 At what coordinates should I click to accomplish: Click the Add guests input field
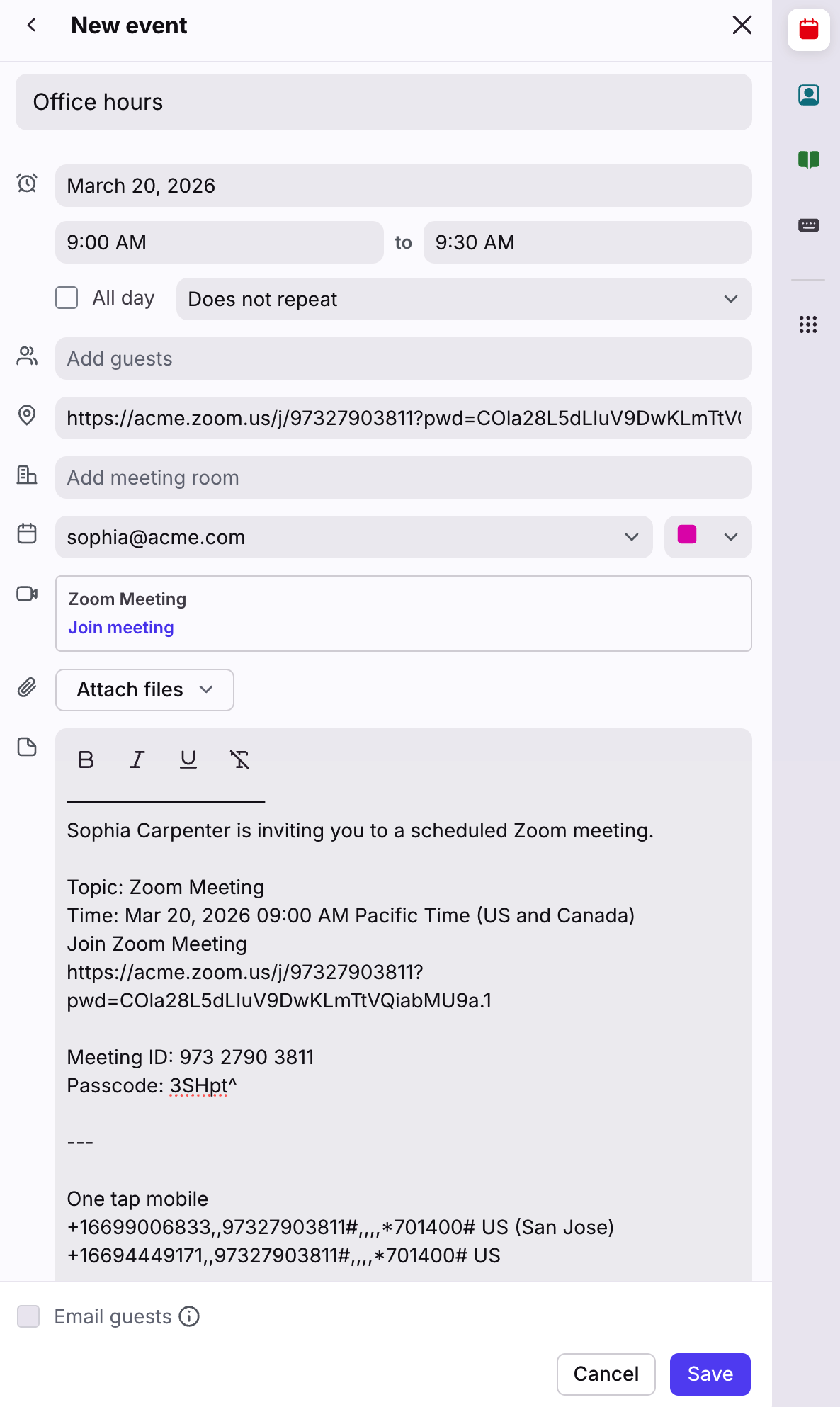(403, 358)
